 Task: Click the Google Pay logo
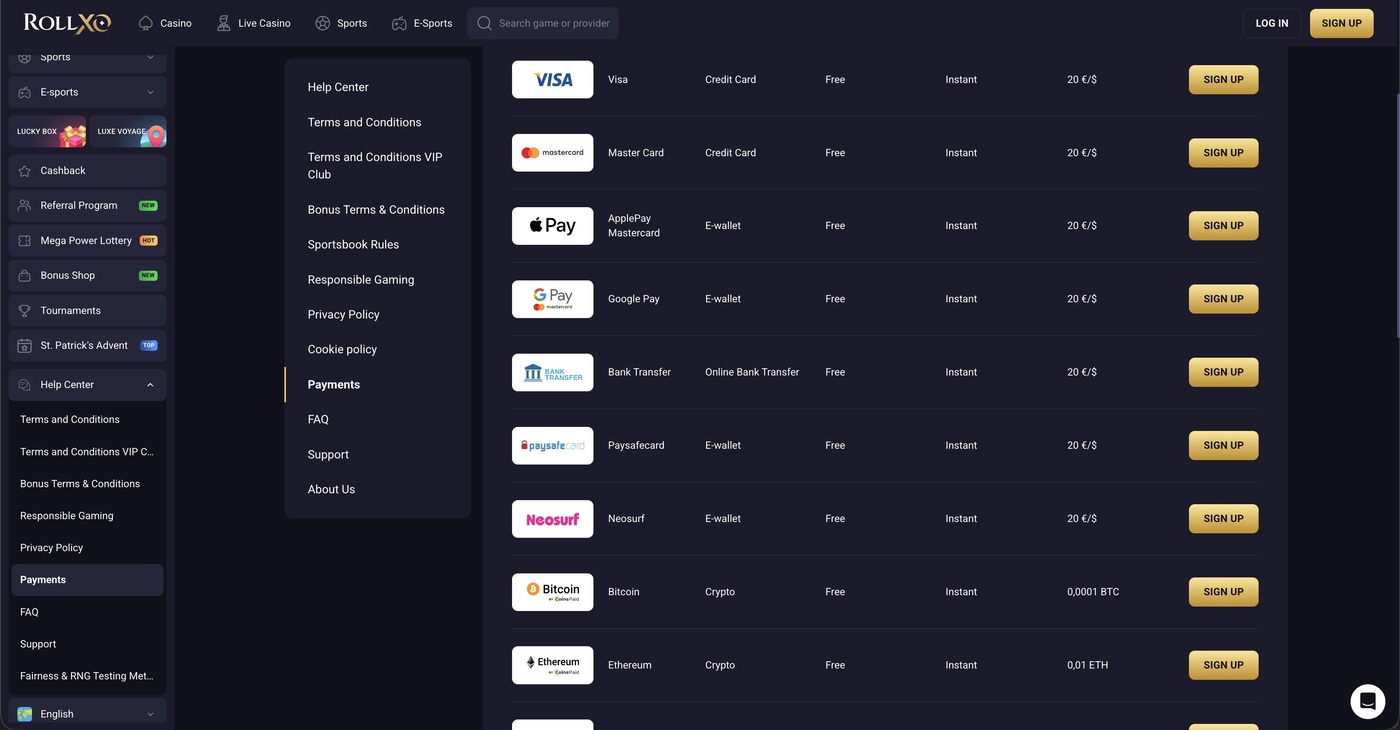[553, 299]
